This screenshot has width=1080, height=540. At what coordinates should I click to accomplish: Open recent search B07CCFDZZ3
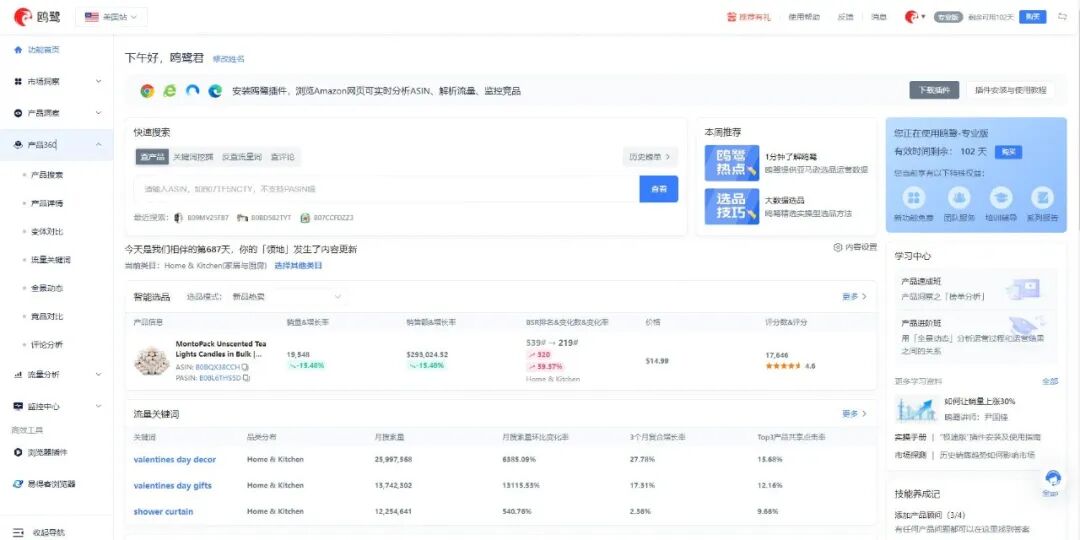(327, 218)
